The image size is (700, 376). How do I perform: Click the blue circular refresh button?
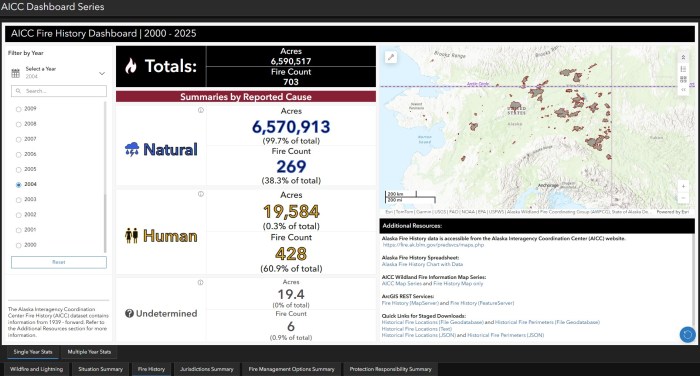tap(688, 334)
